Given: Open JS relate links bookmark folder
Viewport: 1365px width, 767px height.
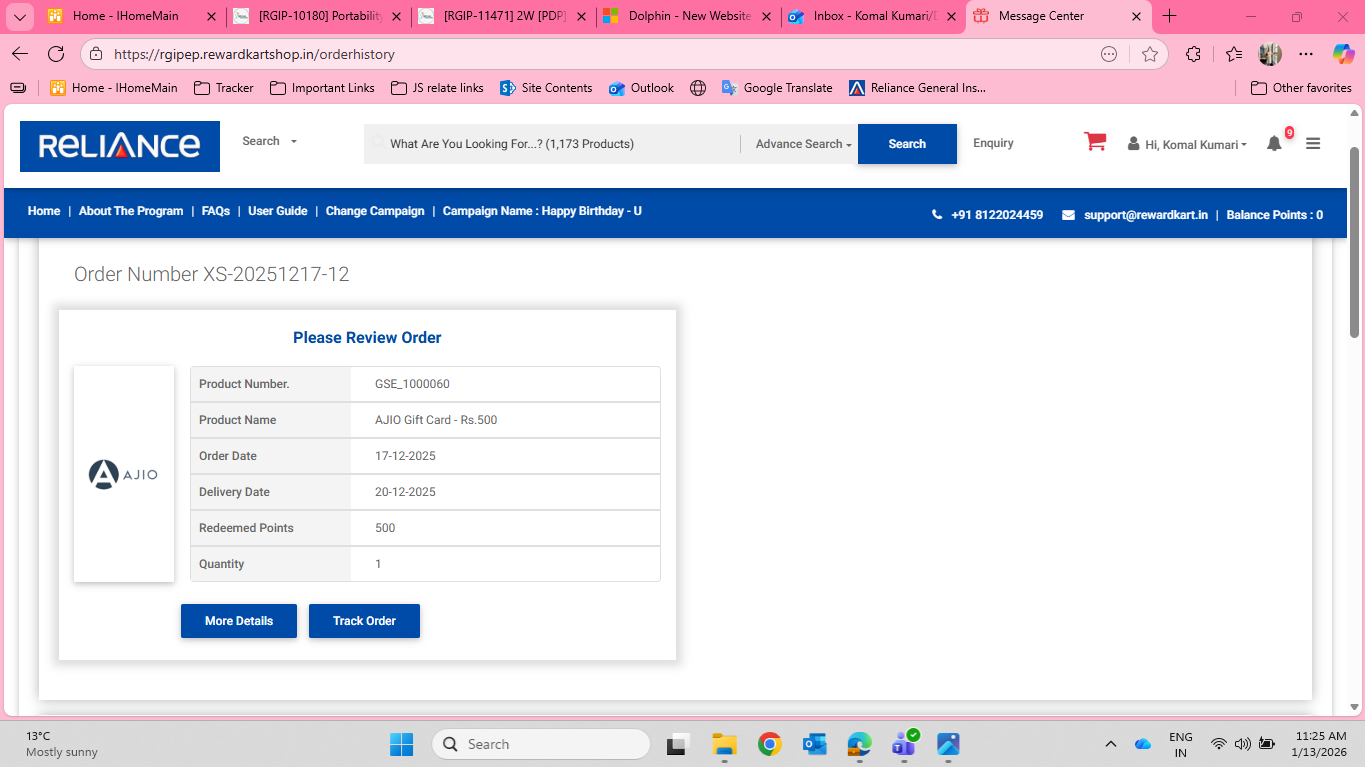Looking at the screenshot, I should coord(437,88).
